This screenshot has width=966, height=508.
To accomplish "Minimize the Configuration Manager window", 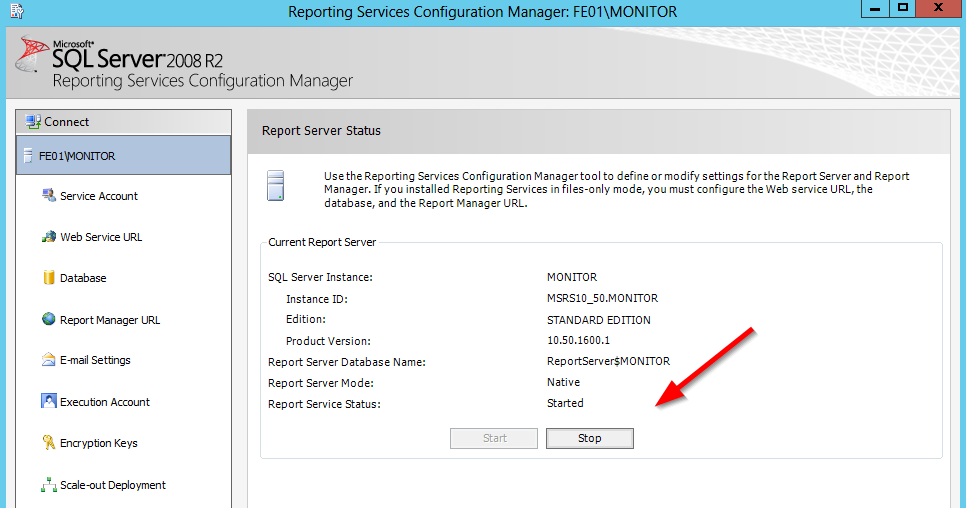I will tap(875, 9).
